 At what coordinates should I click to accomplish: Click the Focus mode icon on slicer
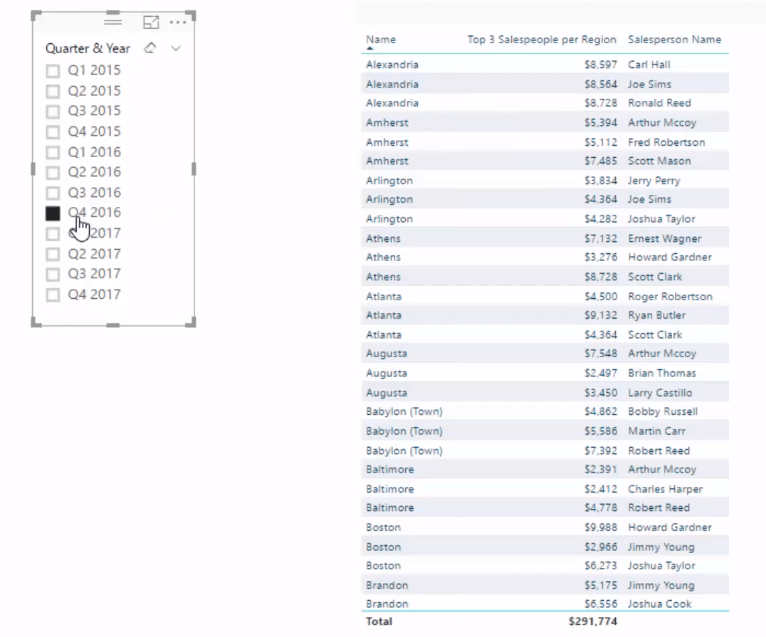point(151,22)
